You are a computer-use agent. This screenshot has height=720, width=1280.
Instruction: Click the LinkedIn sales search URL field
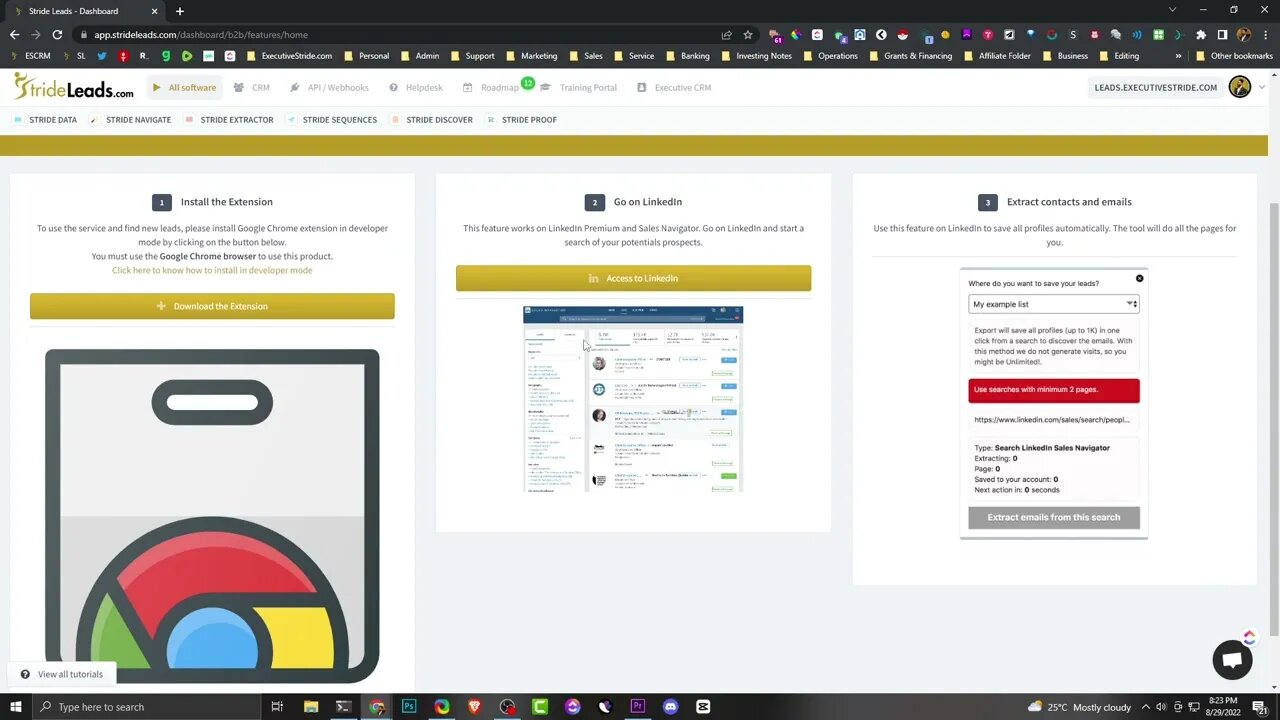(x=1053, y=420)
